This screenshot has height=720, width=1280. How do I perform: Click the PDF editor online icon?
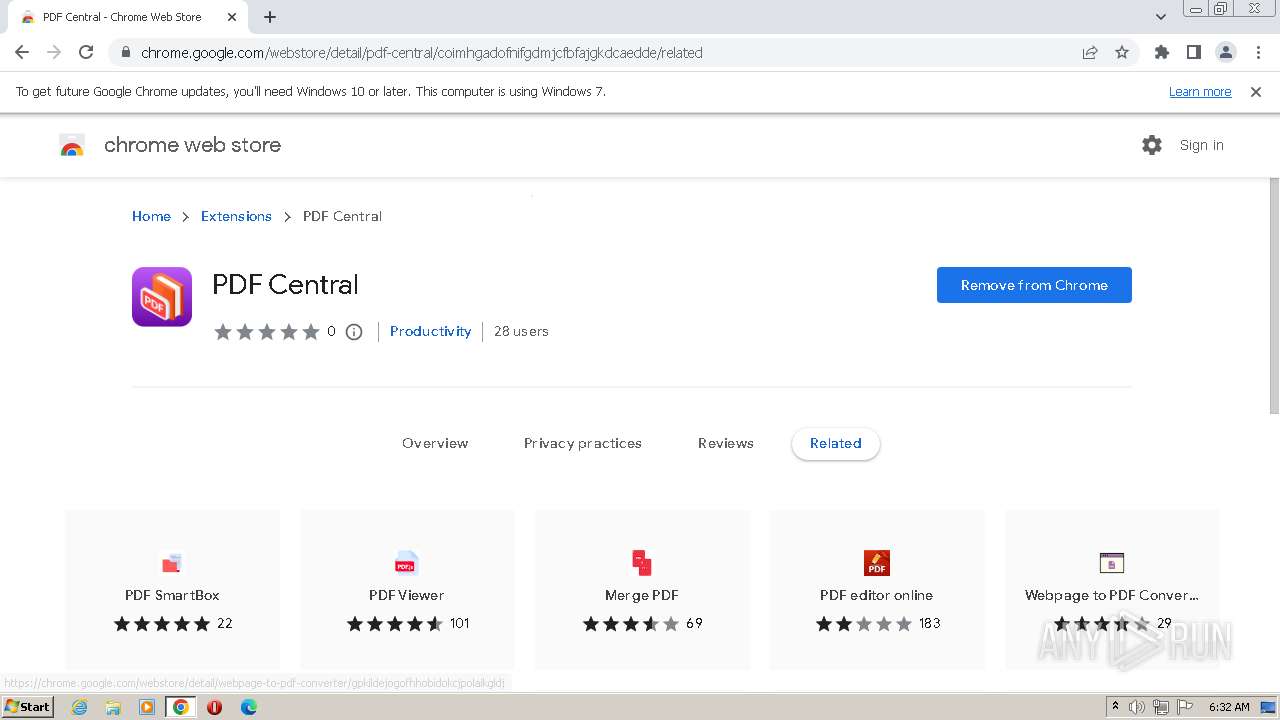click(x=877, y=563)
